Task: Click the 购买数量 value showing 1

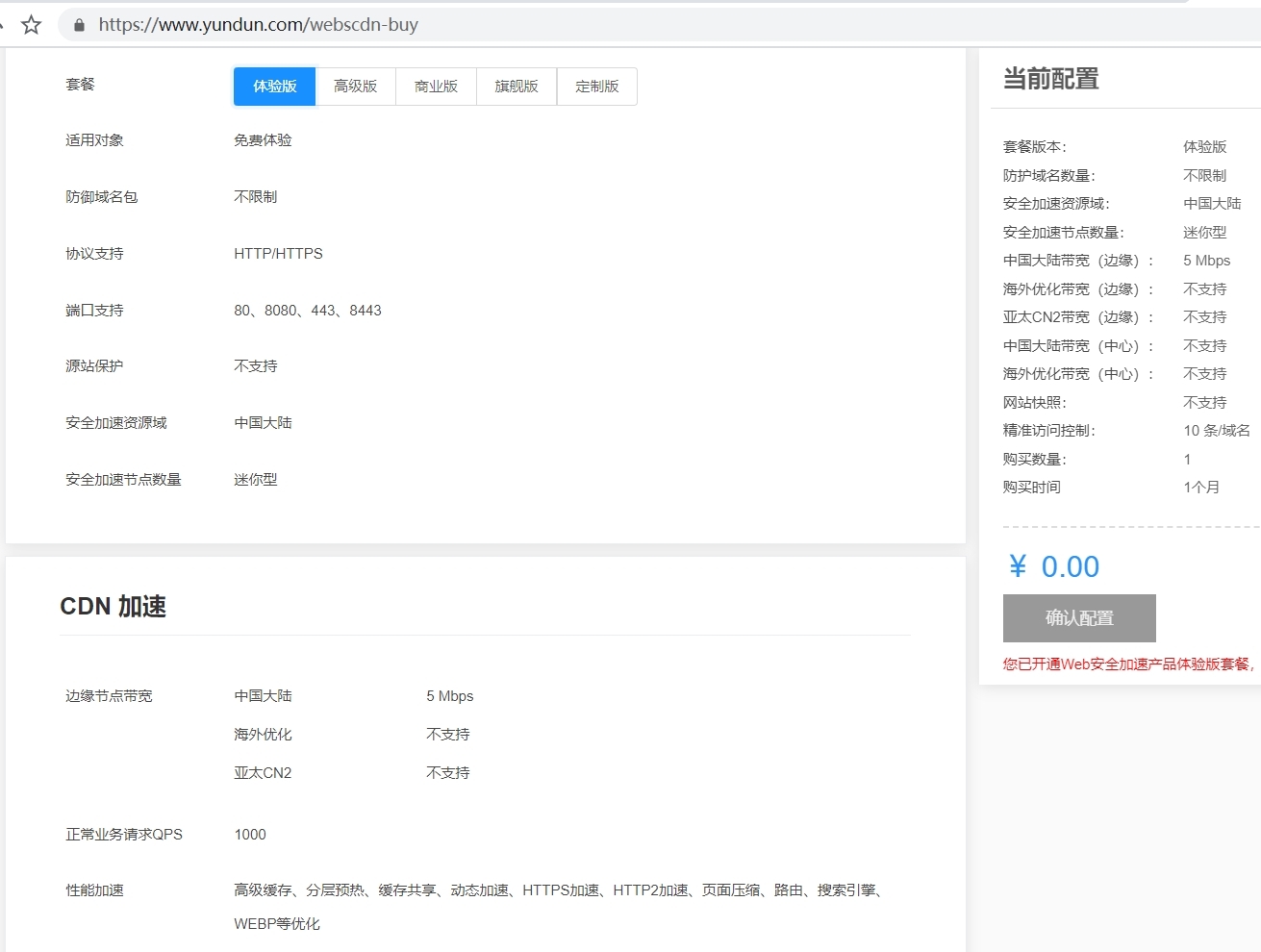Action: click(1187, 459)
